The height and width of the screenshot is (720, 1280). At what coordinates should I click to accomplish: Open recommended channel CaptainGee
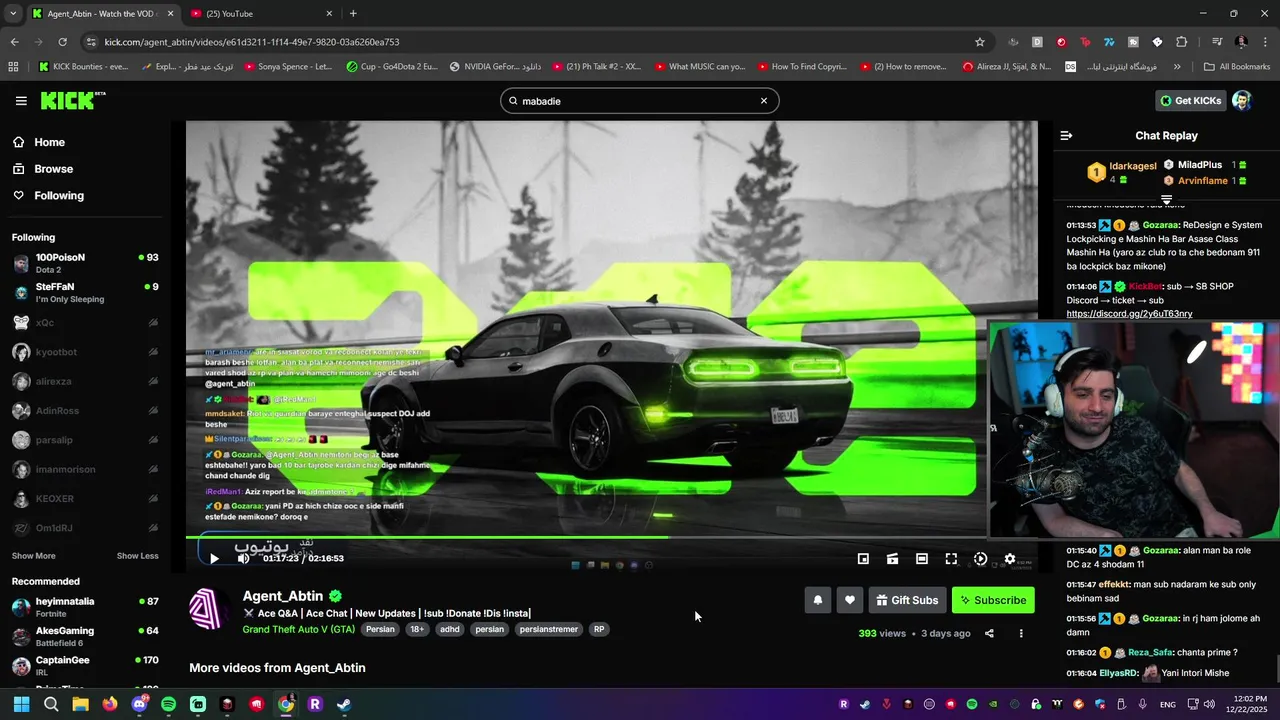[x=85, y=666]
